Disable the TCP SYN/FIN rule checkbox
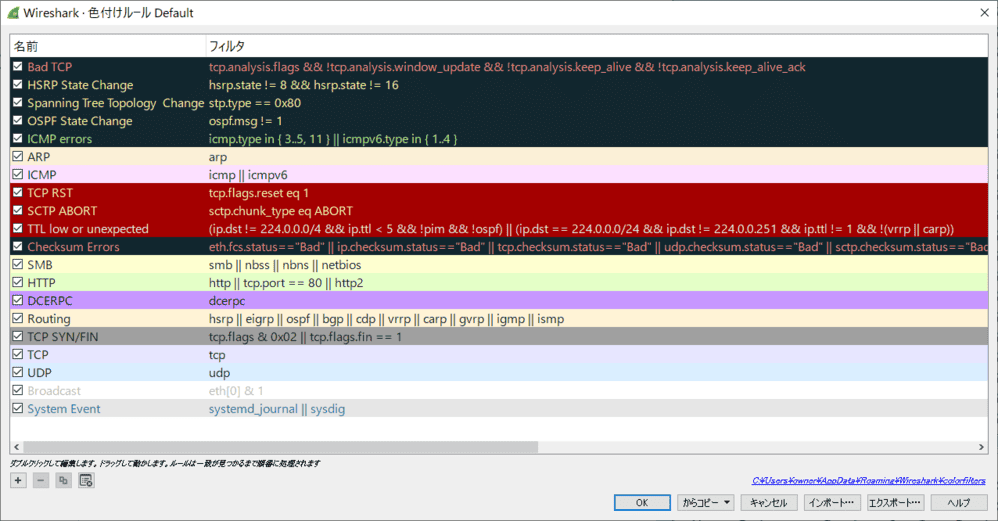 click(x=18, y=337)
